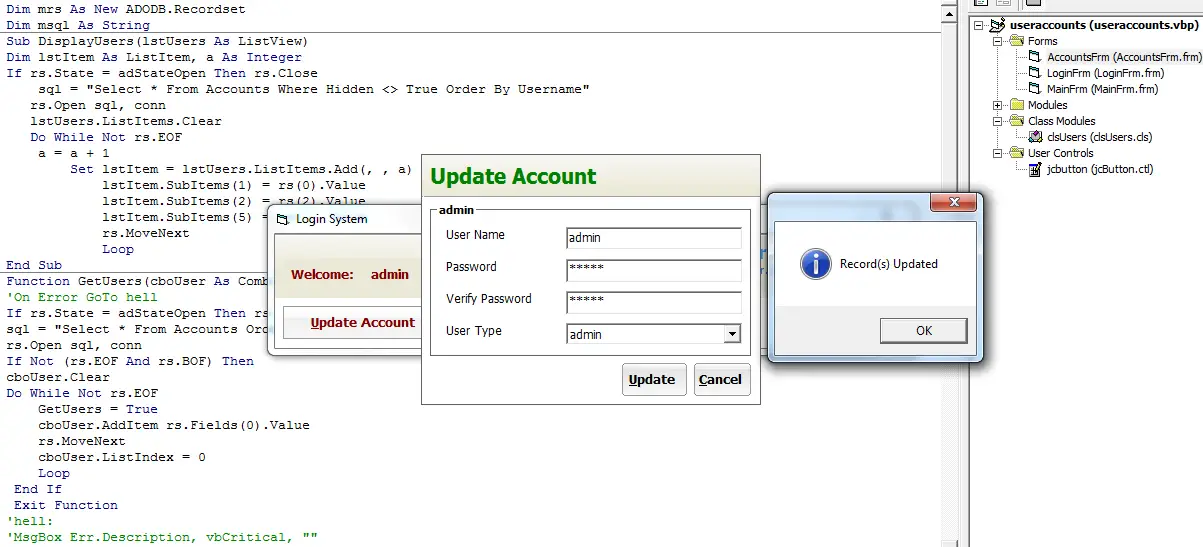Click the Verify Password field
Viewport: 1203px width, 547px height.
tap(653, 302)
